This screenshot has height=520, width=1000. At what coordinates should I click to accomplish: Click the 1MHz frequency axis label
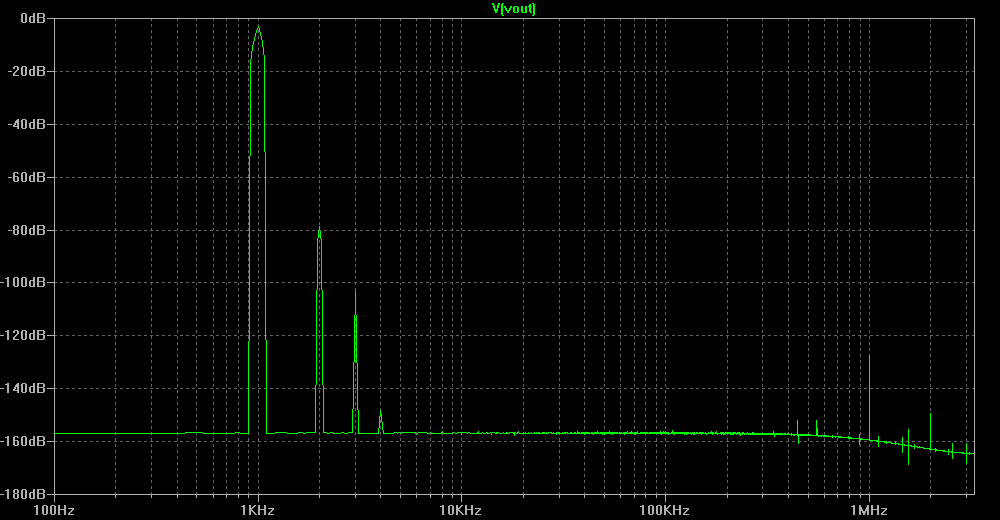tap(869, 510)
